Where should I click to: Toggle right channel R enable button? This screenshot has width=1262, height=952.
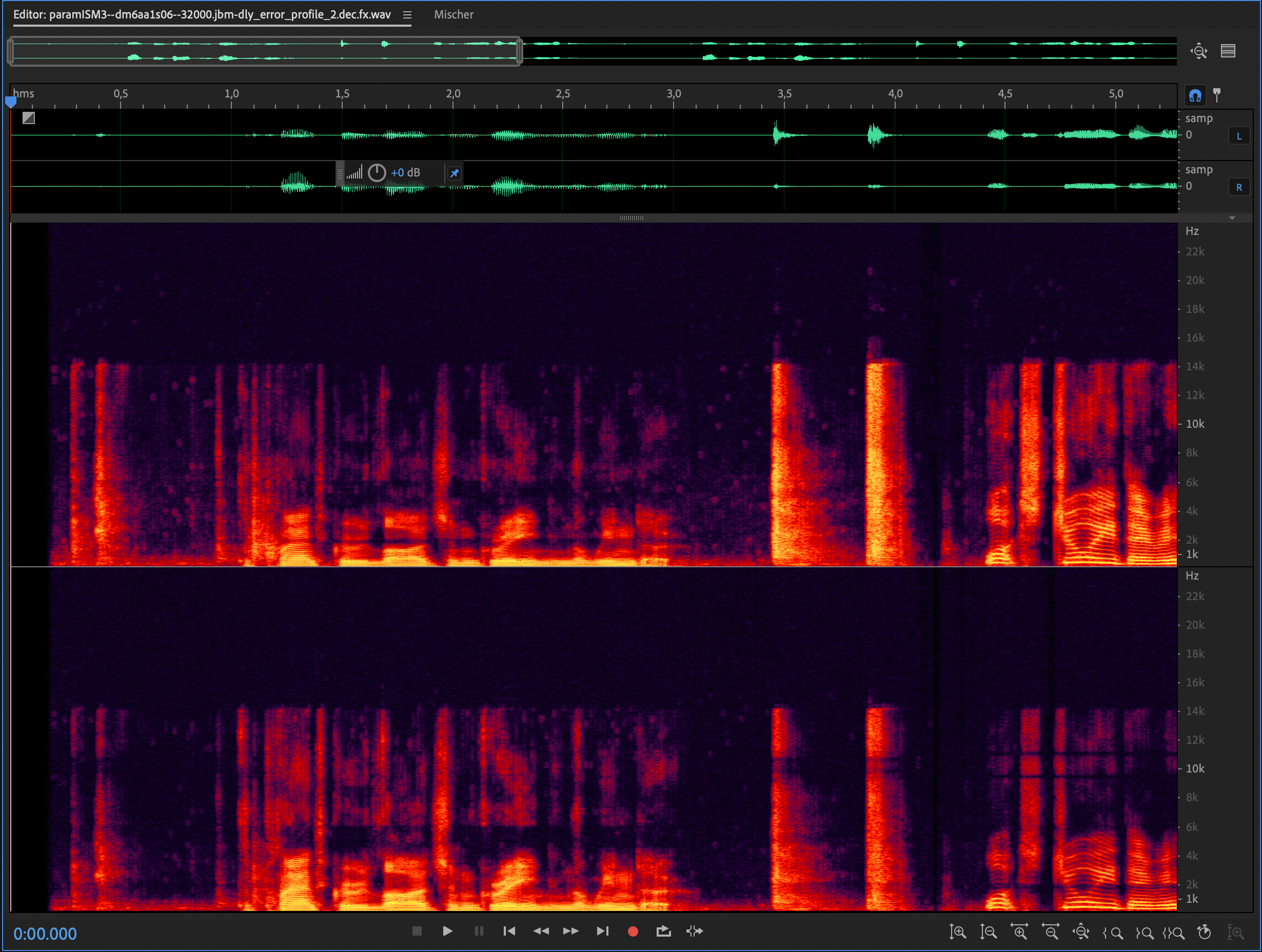pos(1238,187)
